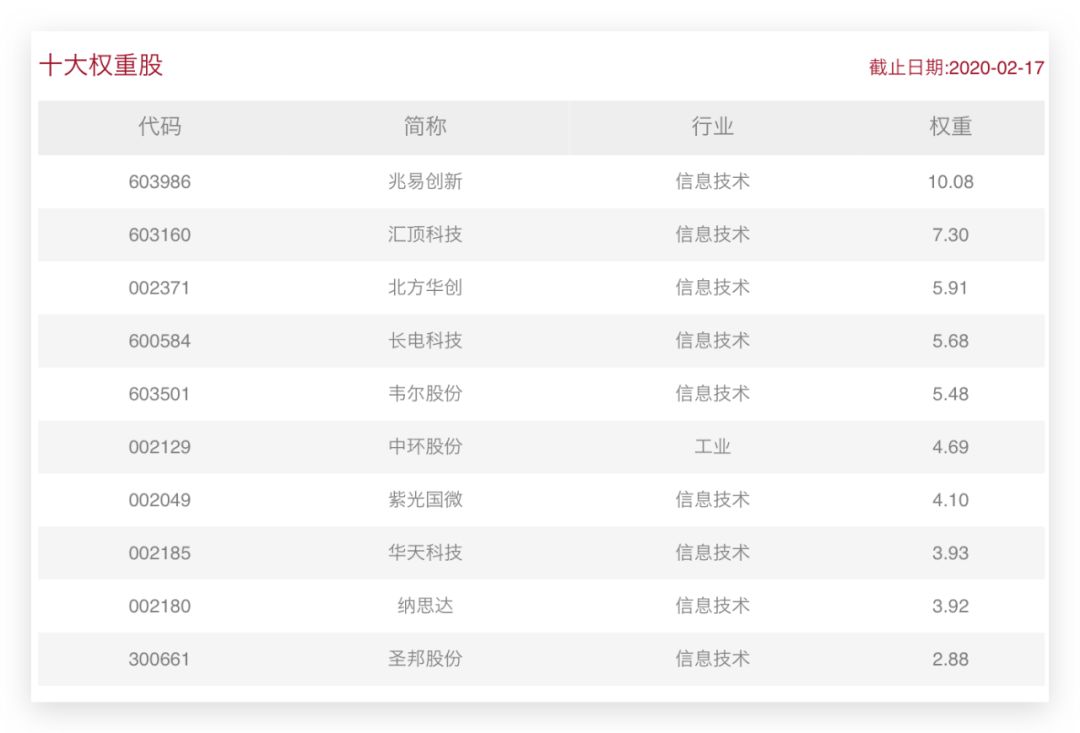
Task: Click the 权重 column header
Action: 951,126
